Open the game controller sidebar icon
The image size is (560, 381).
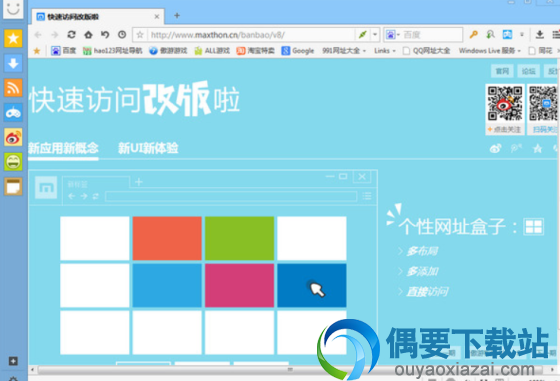pyautogui.click(x=13, y=113)
